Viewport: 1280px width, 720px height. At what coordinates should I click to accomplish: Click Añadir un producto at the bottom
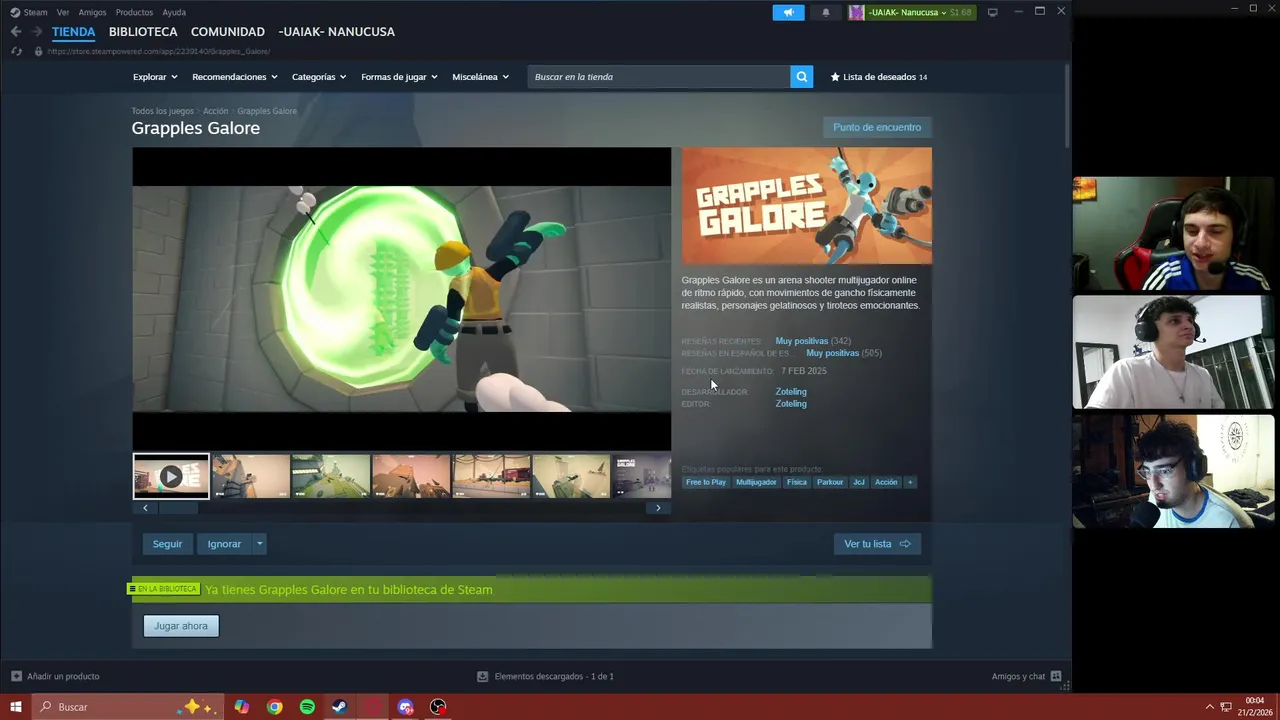[x=55, y=677]
